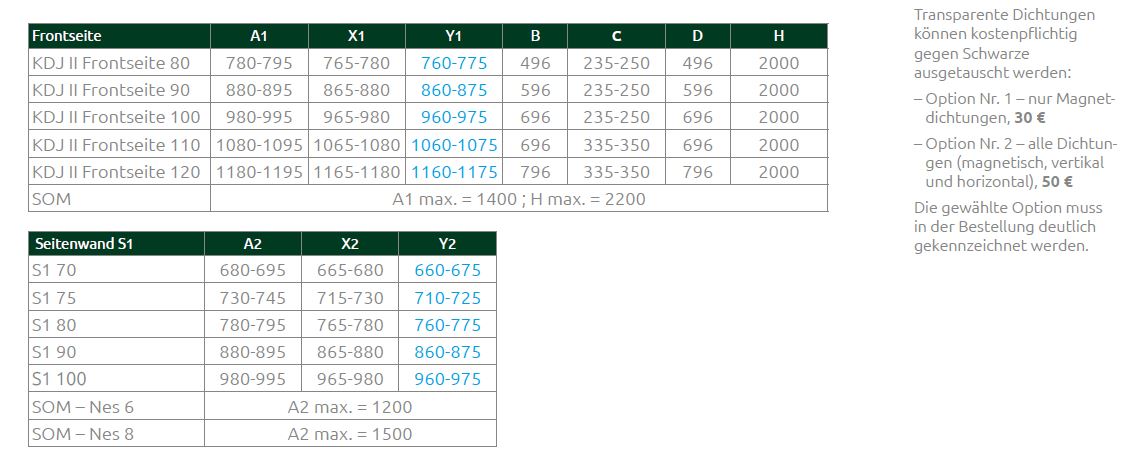Select the X2 column header

(350, 243)
